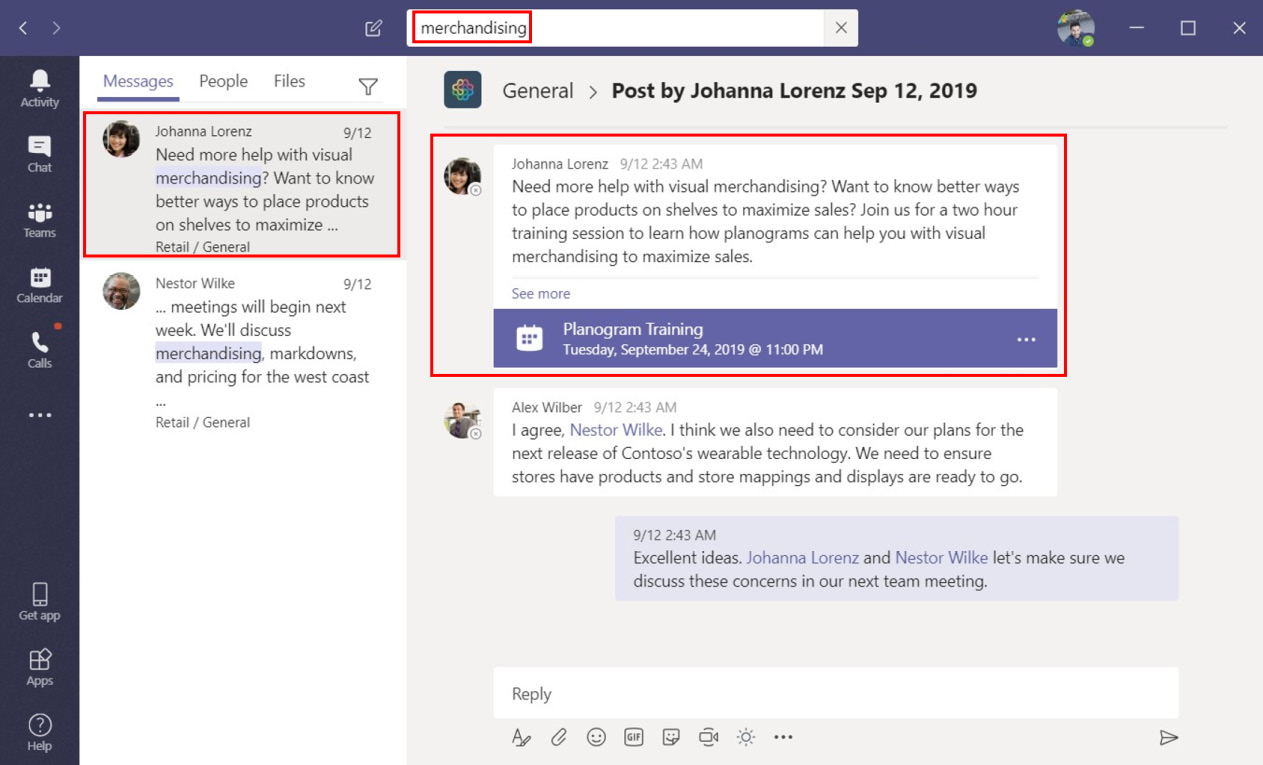Viewport: 1263px width, 765px height.
Task: Open Help in sidebar
Action: click(40, 732)
